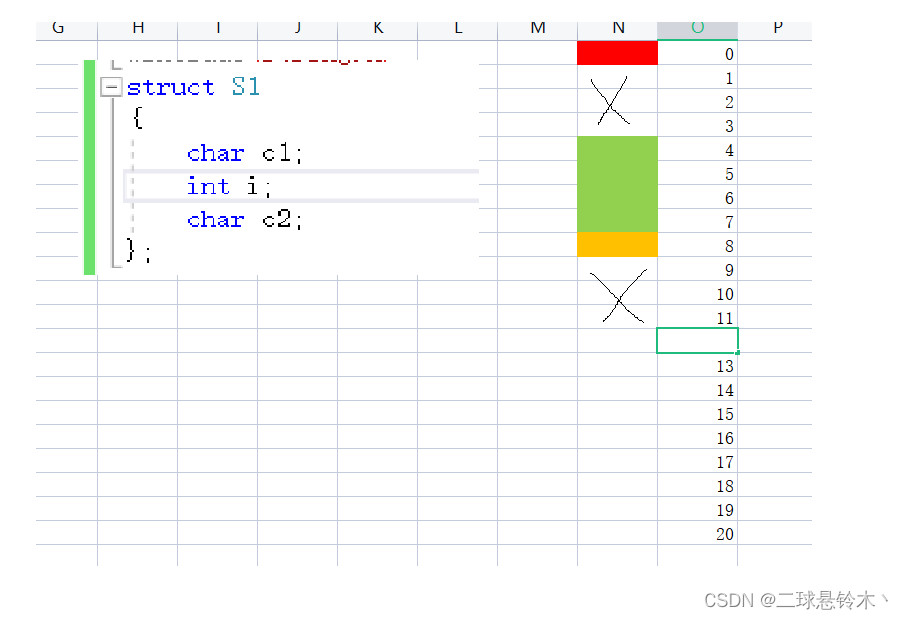The height and width of the screenshot is (619, 903).
Task: Click the empty selected cell in column O
Action: point(697,340)
